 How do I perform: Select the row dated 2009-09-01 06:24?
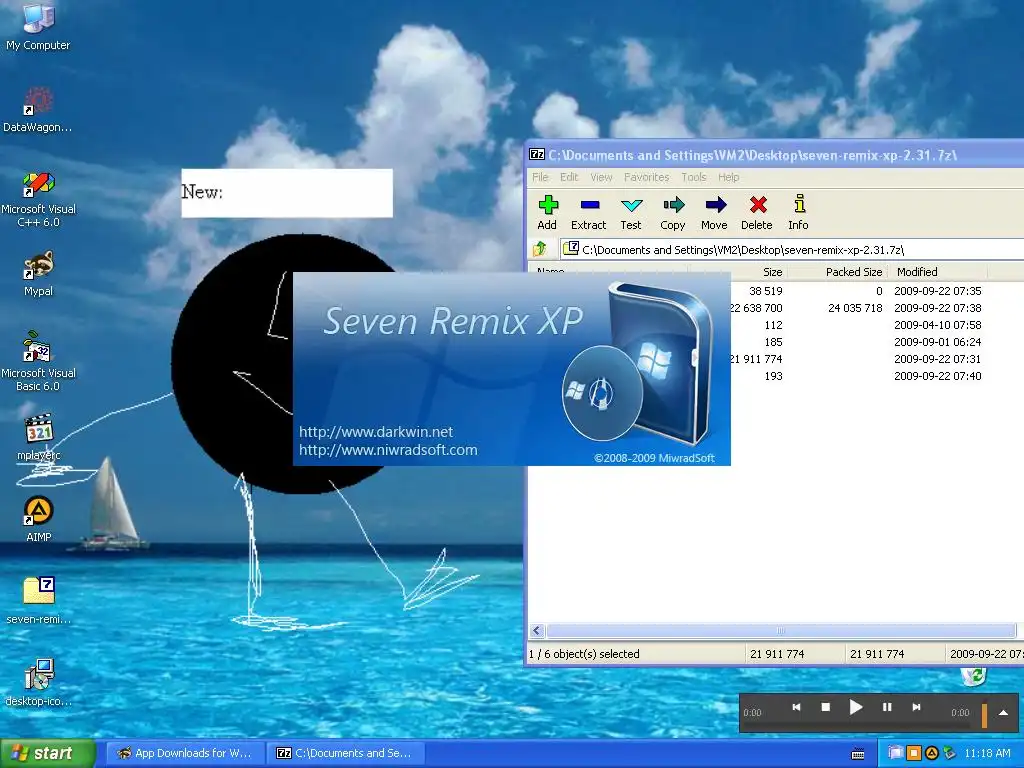point(937,342)
